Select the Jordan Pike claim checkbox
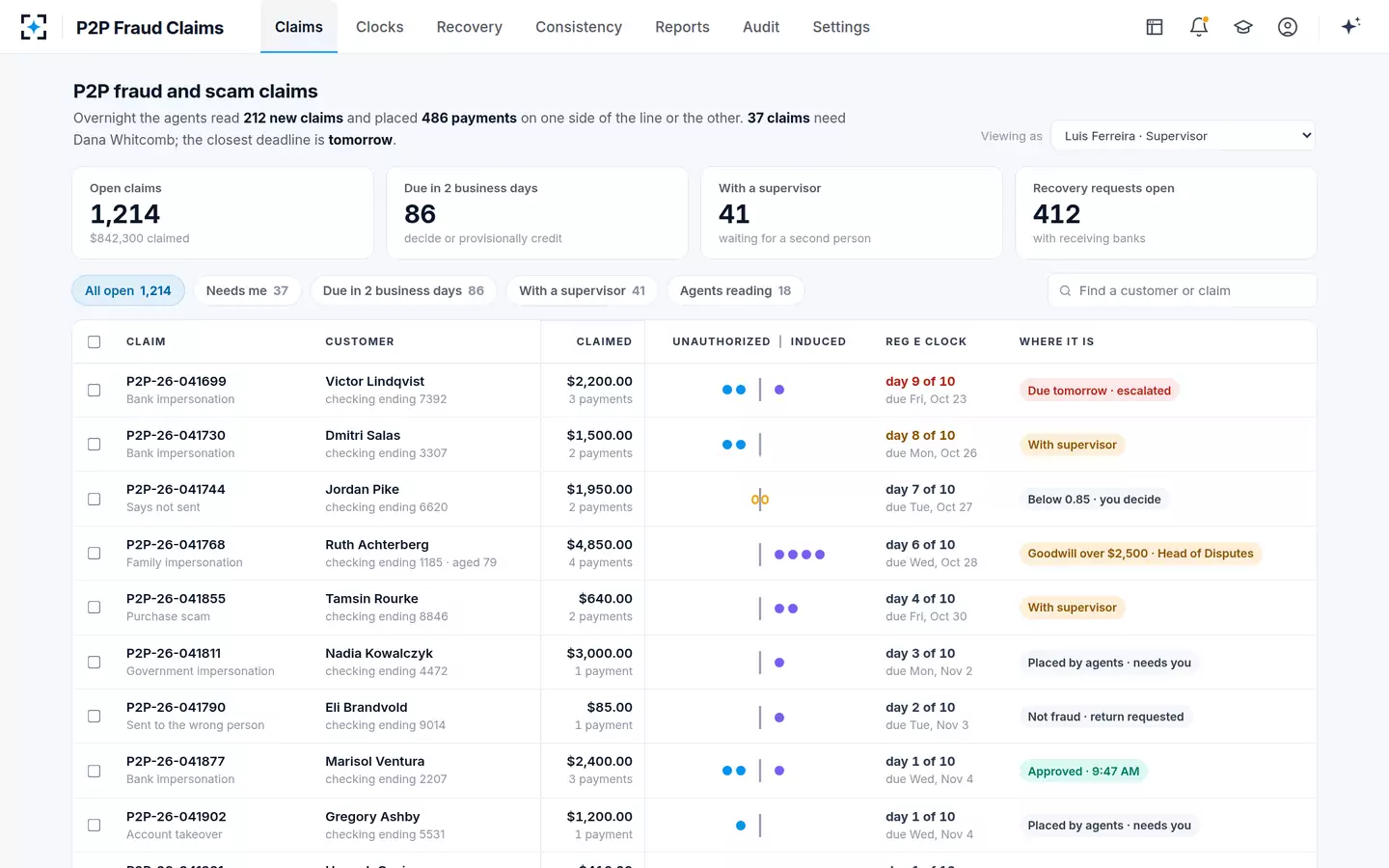The image size is (1389, 868). click(95, 499)
